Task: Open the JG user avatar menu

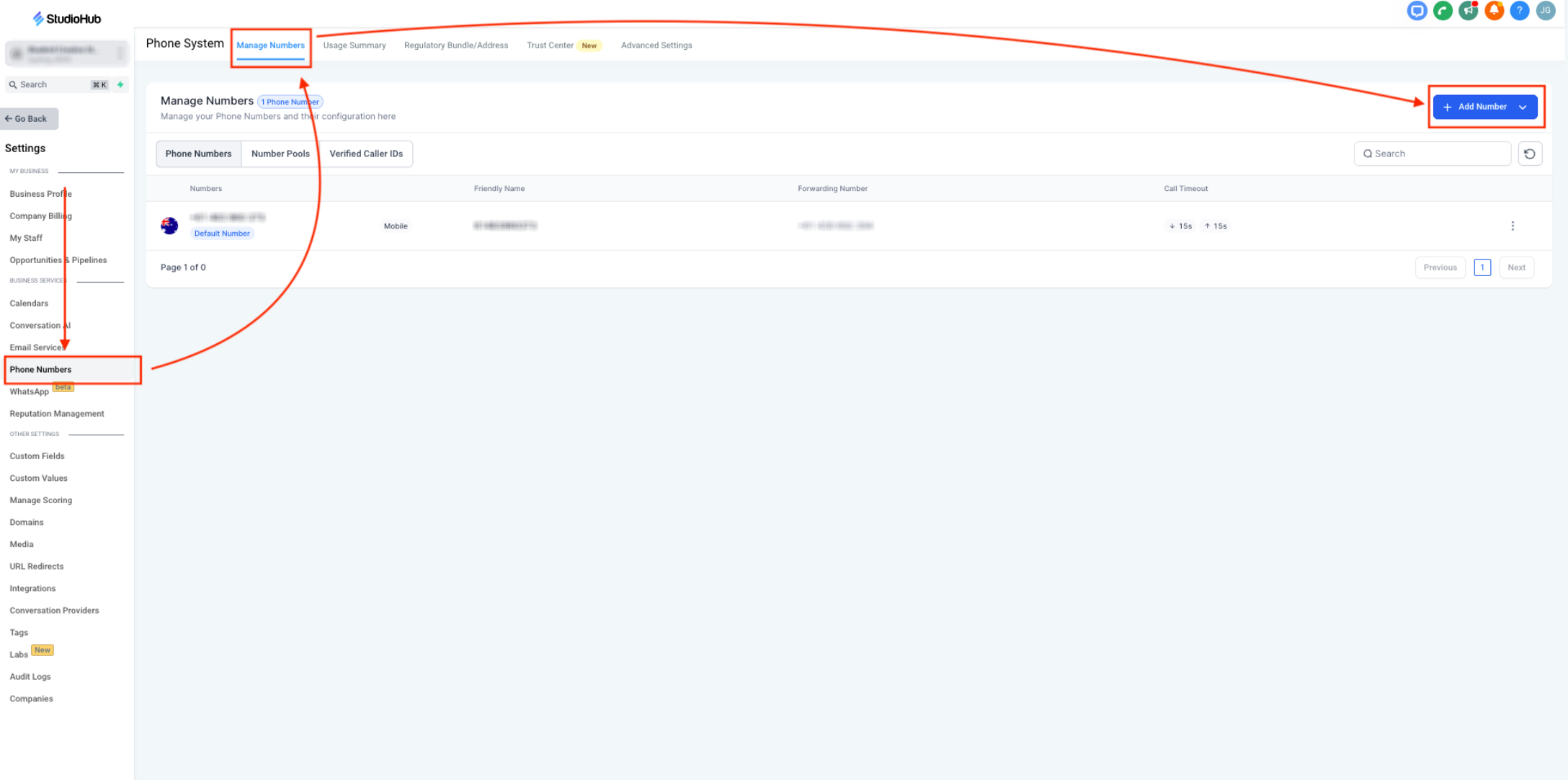Action: (1545, 11)
